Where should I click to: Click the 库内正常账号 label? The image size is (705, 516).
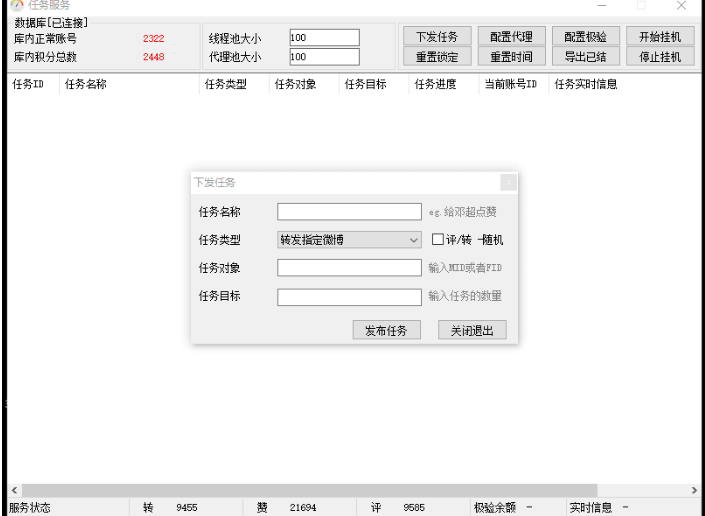pos(45,39)
